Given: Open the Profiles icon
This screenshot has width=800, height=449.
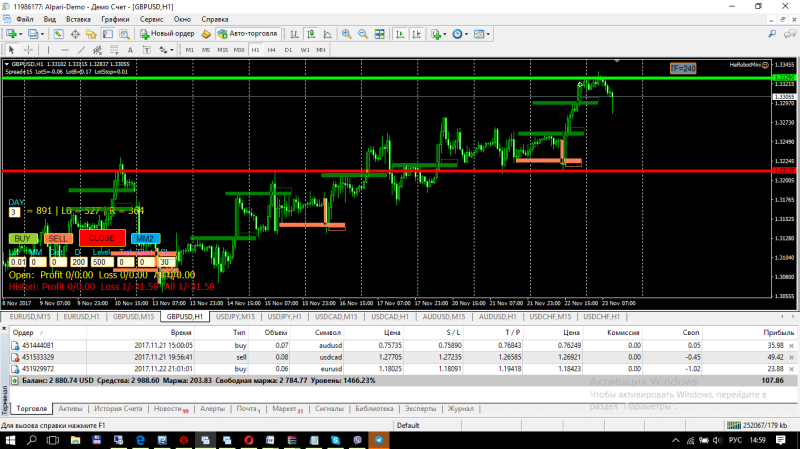Looking at the screenshot, I should [33, 34].
